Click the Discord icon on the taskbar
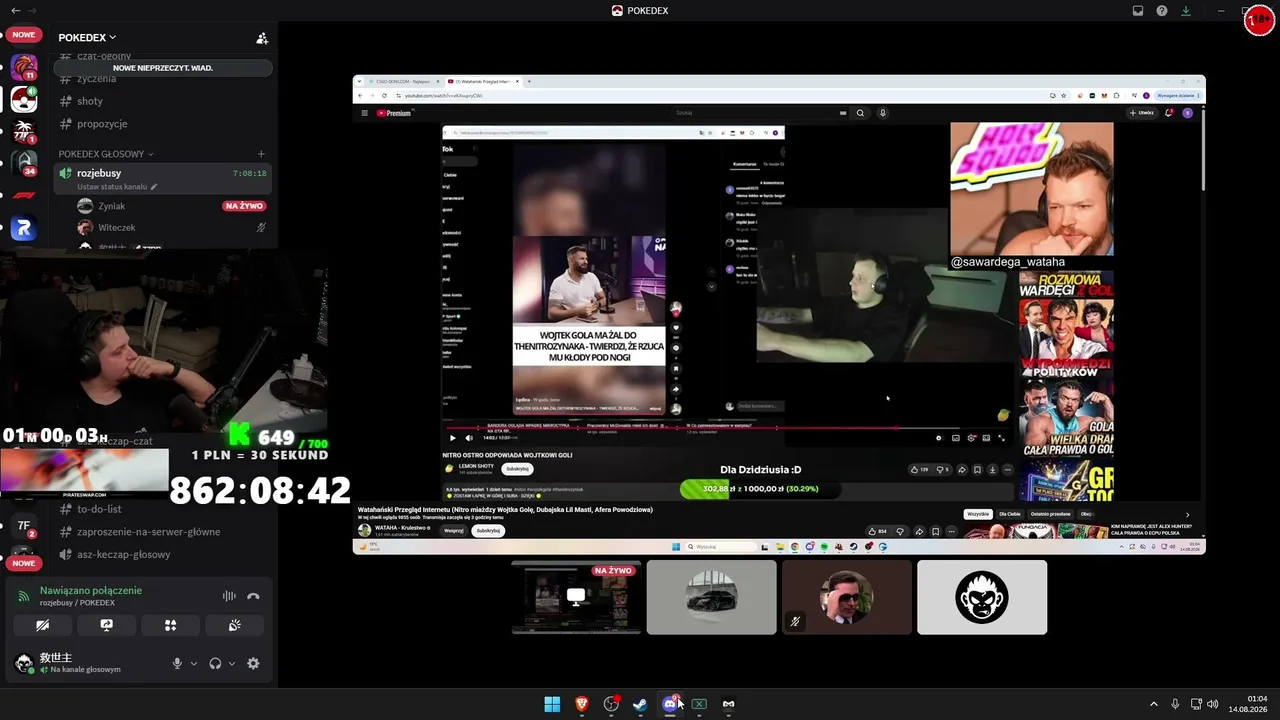Image resolution: width=1280 pixels, height=720 pixels. [670, 704]
